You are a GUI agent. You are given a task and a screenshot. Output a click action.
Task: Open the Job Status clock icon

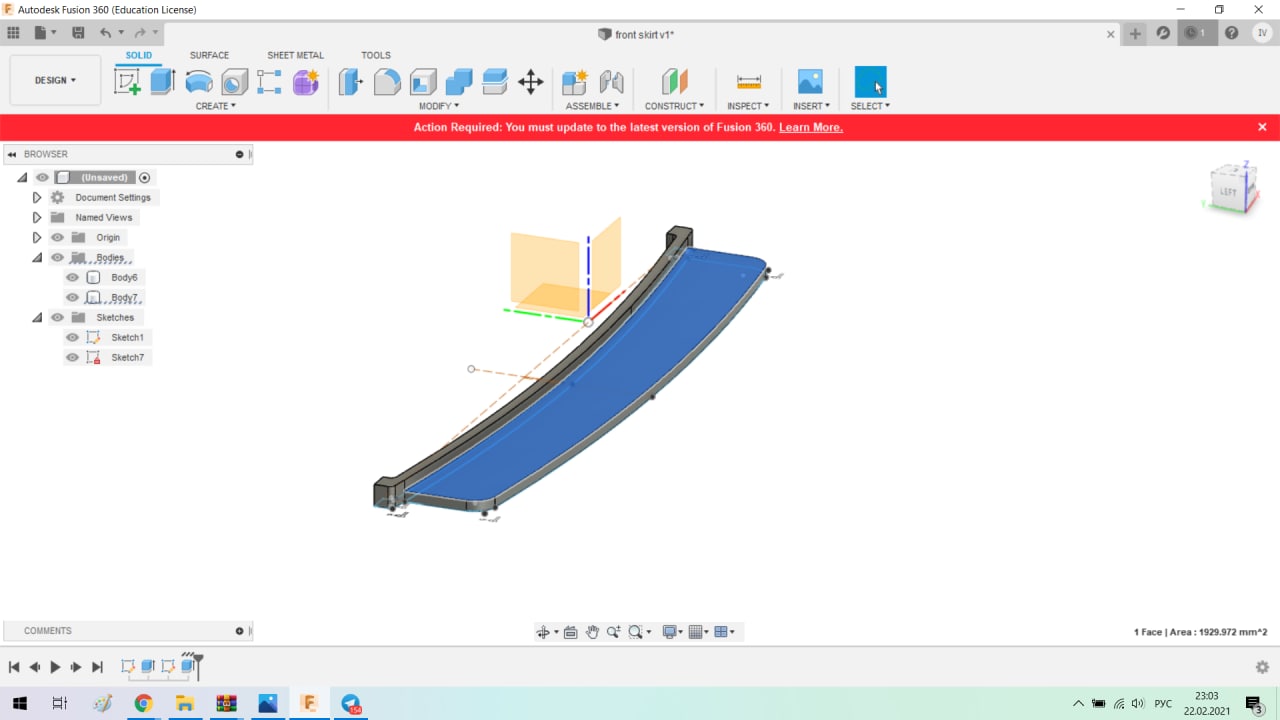point(1194,33)
